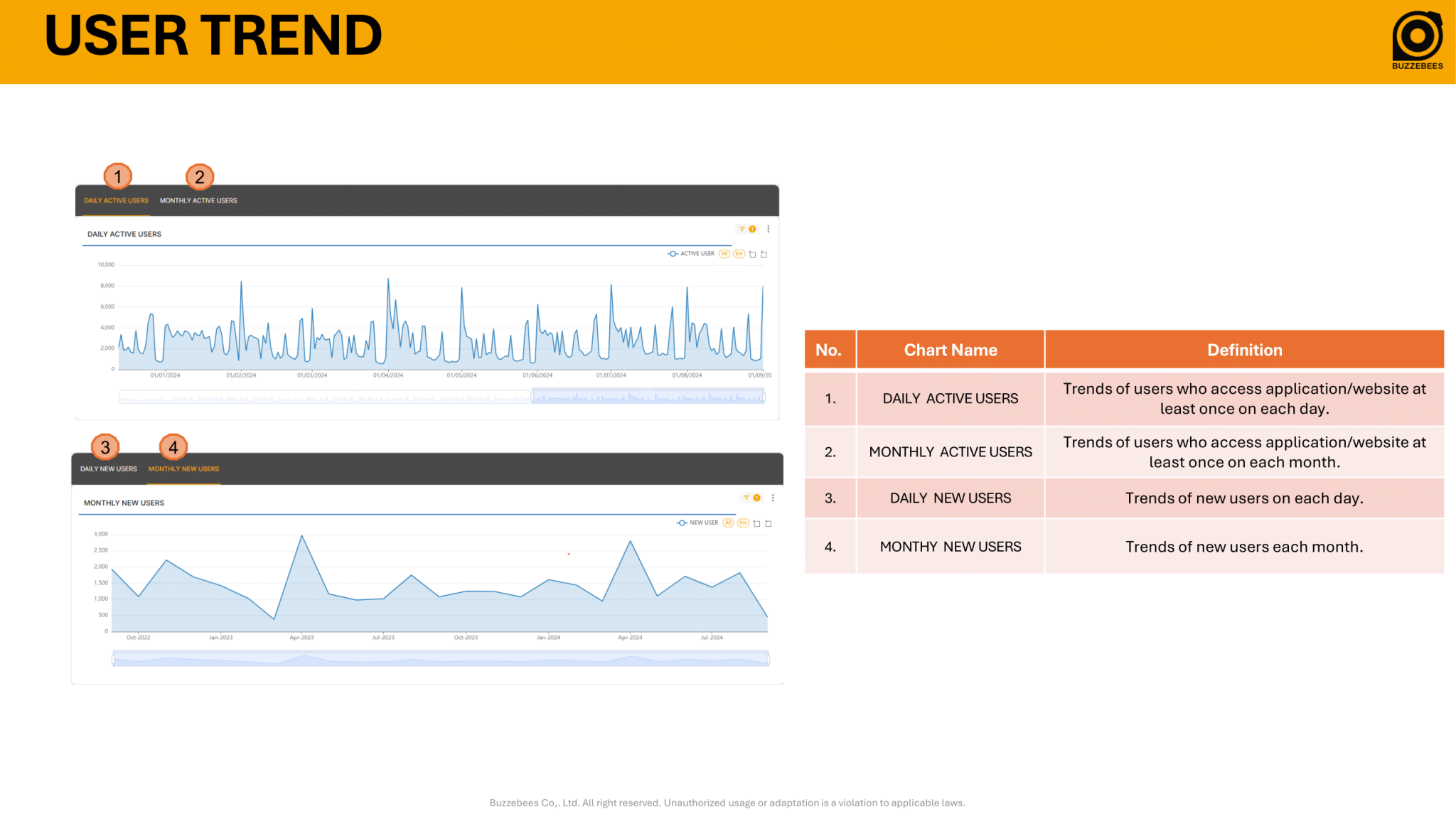Viewport: 1456px width, 819px height.
Task: Click the zoom-selection icon beside NEW USER legend
Action: (757, 524)
